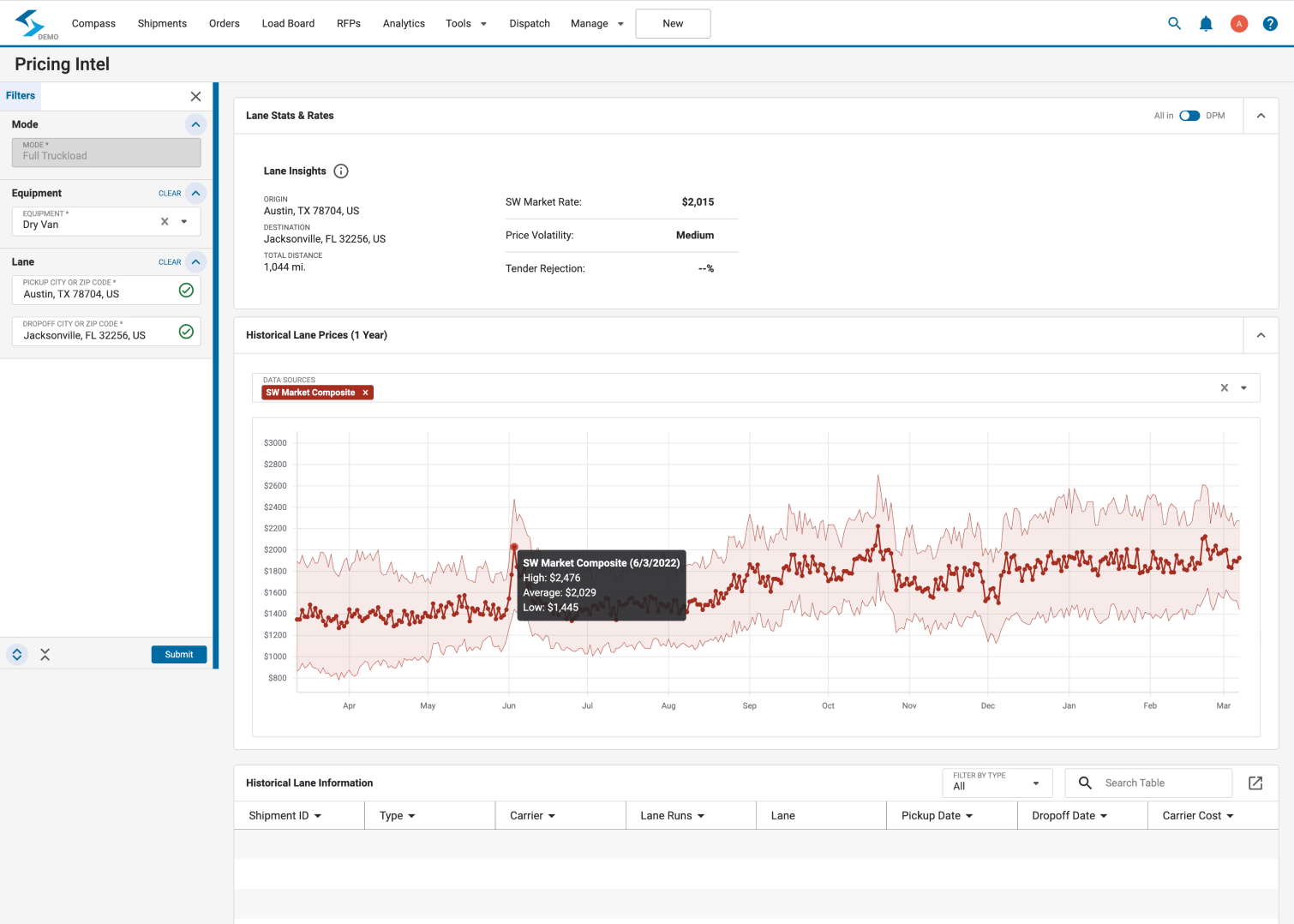
Task: Click the Lane Insights info icon
Action: click(x=341, y=171)
